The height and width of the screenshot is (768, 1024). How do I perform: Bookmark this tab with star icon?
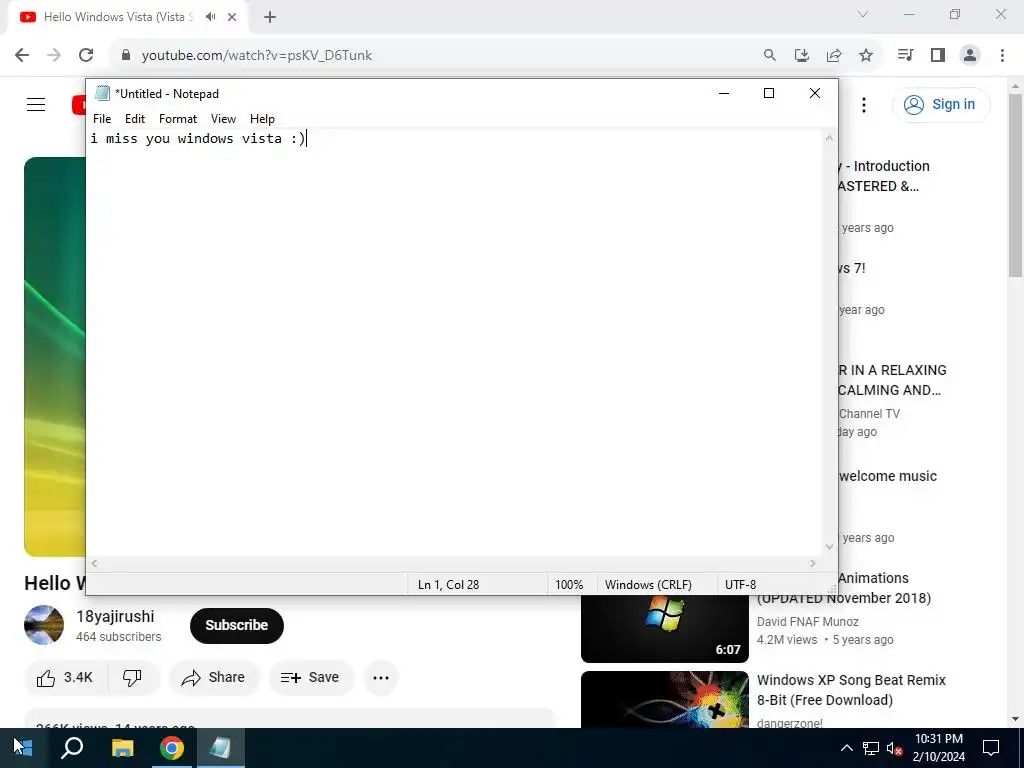click(x=866, y=56)
